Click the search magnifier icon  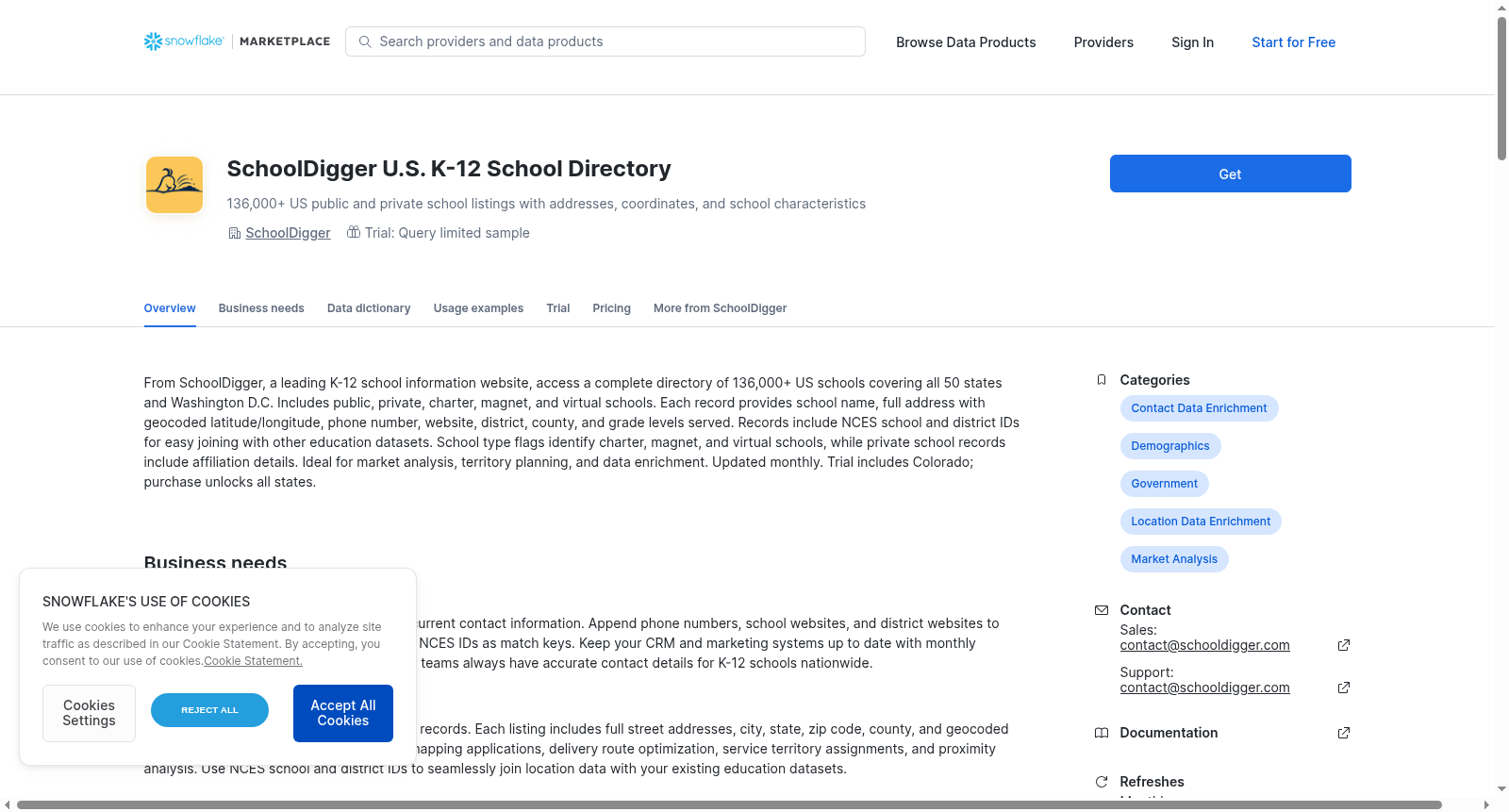click(365, 41)
